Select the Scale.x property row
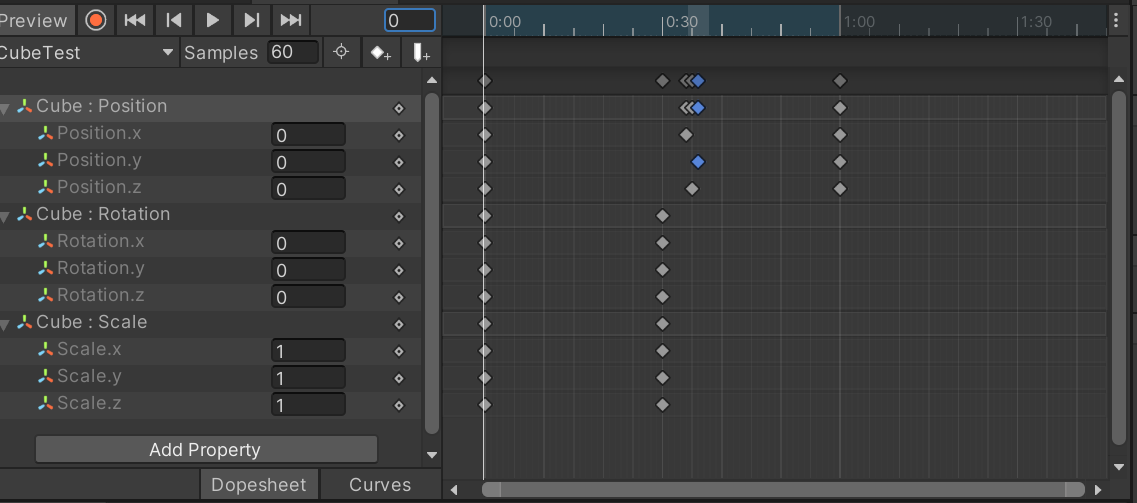 210,350
